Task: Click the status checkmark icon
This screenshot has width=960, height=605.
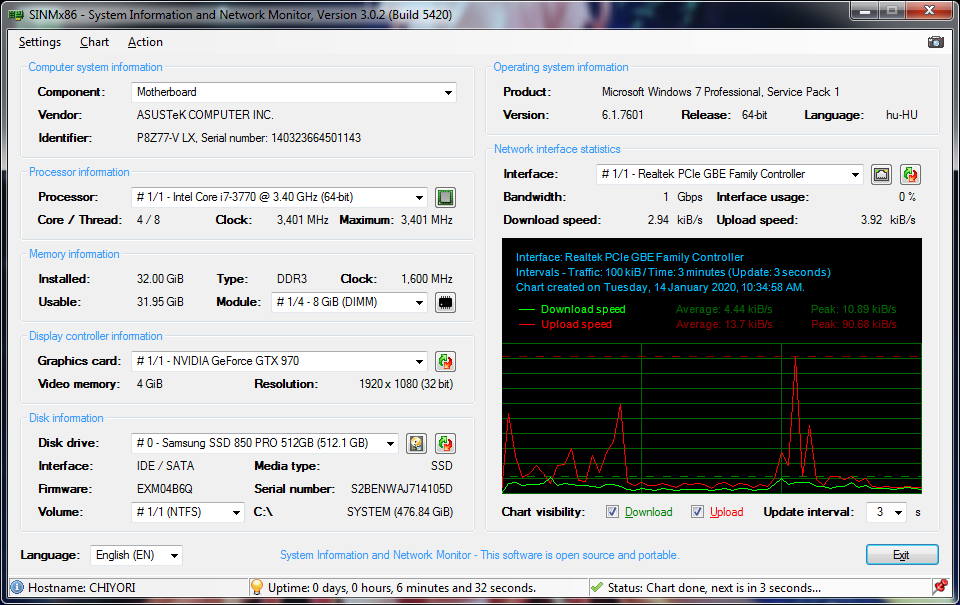Action: click(597, 587)
